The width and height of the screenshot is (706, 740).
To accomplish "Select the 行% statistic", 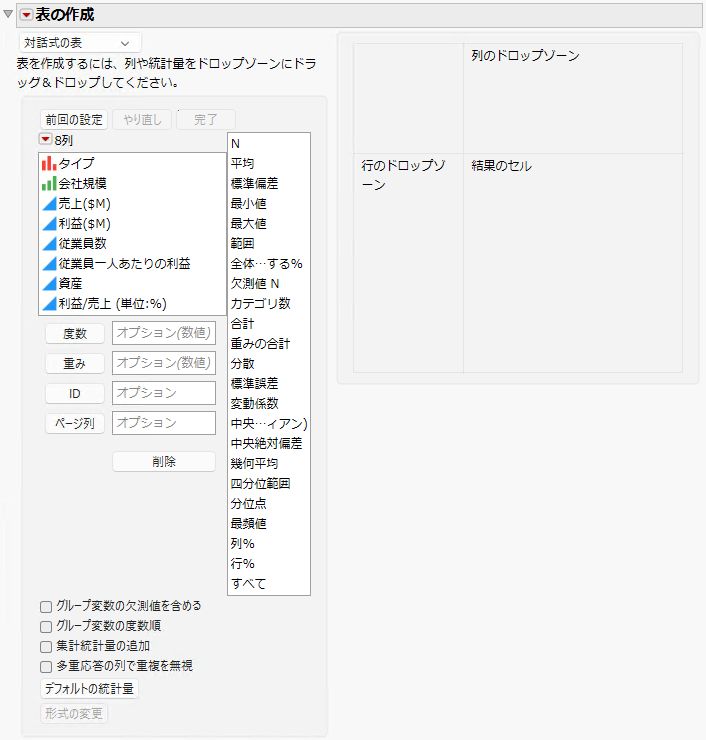I will (243, 563).
